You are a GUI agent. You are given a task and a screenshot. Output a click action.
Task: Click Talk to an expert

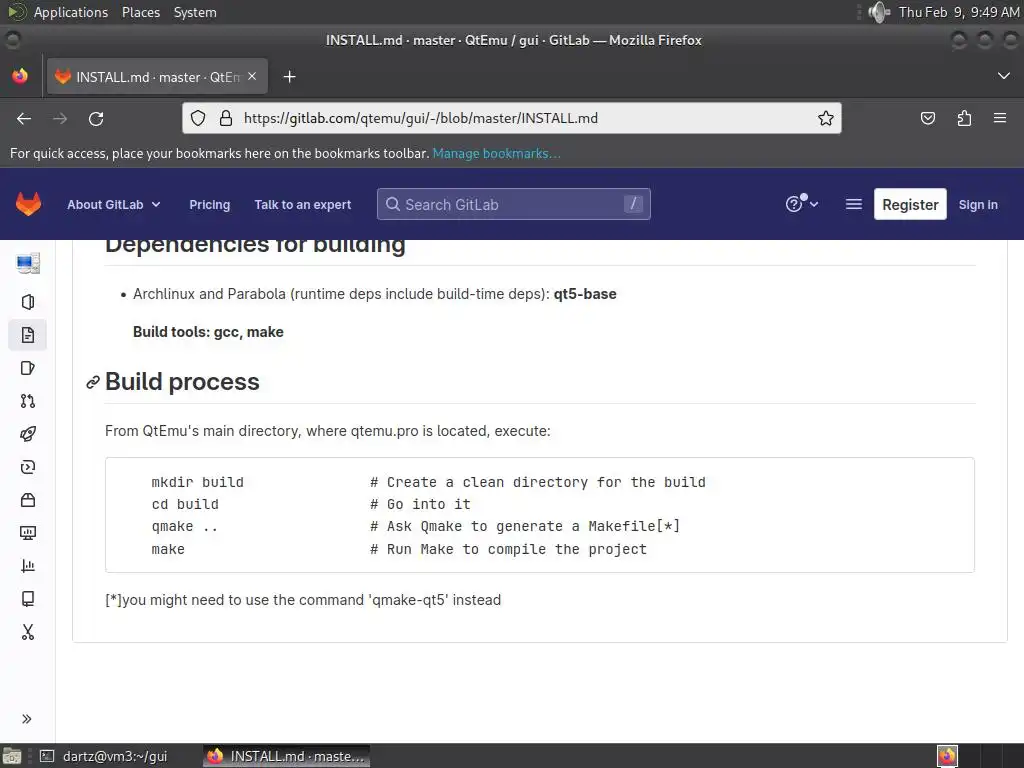(x=302, y=204)
